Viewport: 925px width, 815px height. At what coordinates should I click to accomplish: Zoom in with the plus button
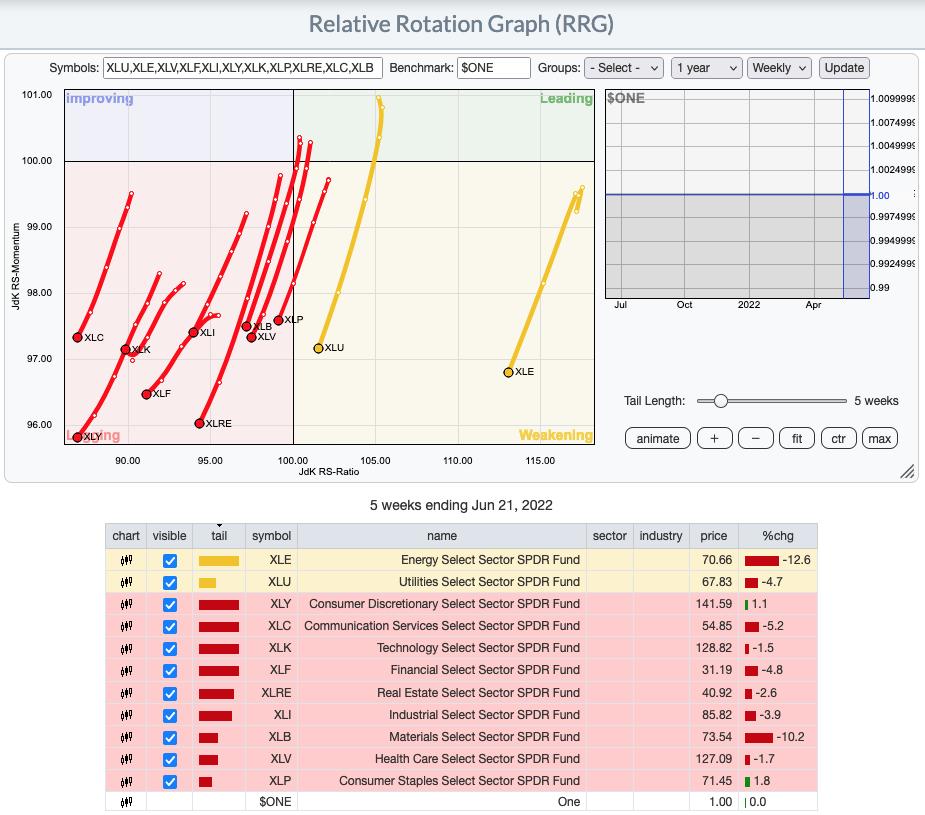714,438
